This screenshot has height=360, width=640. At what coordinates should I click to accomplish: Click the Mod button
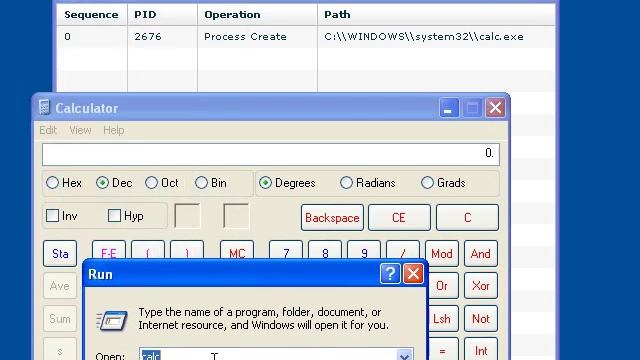coord(442,253)
